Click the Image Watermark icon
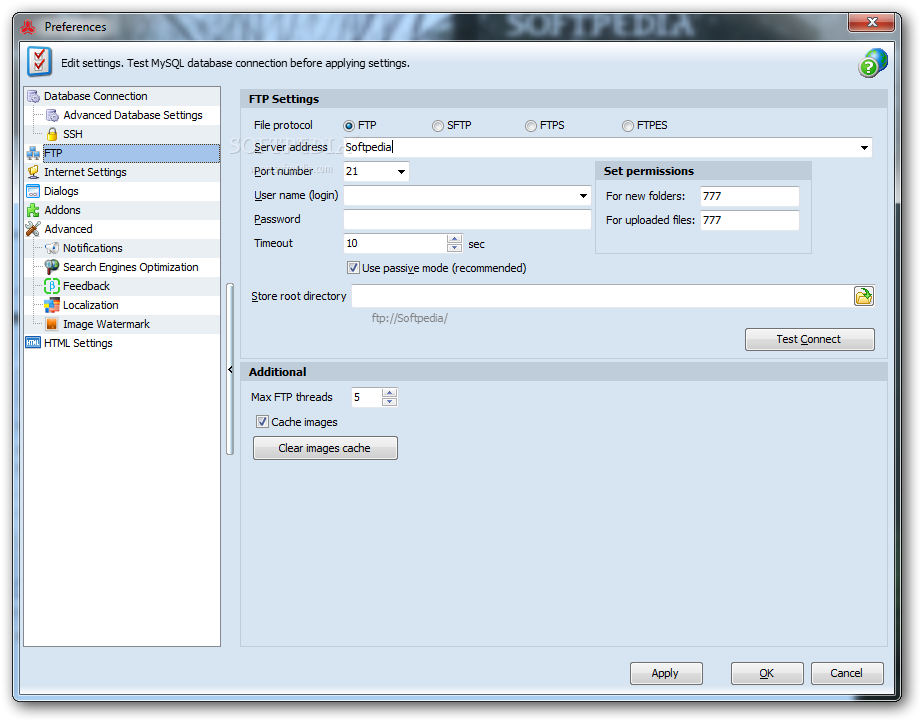 point(52,324)
